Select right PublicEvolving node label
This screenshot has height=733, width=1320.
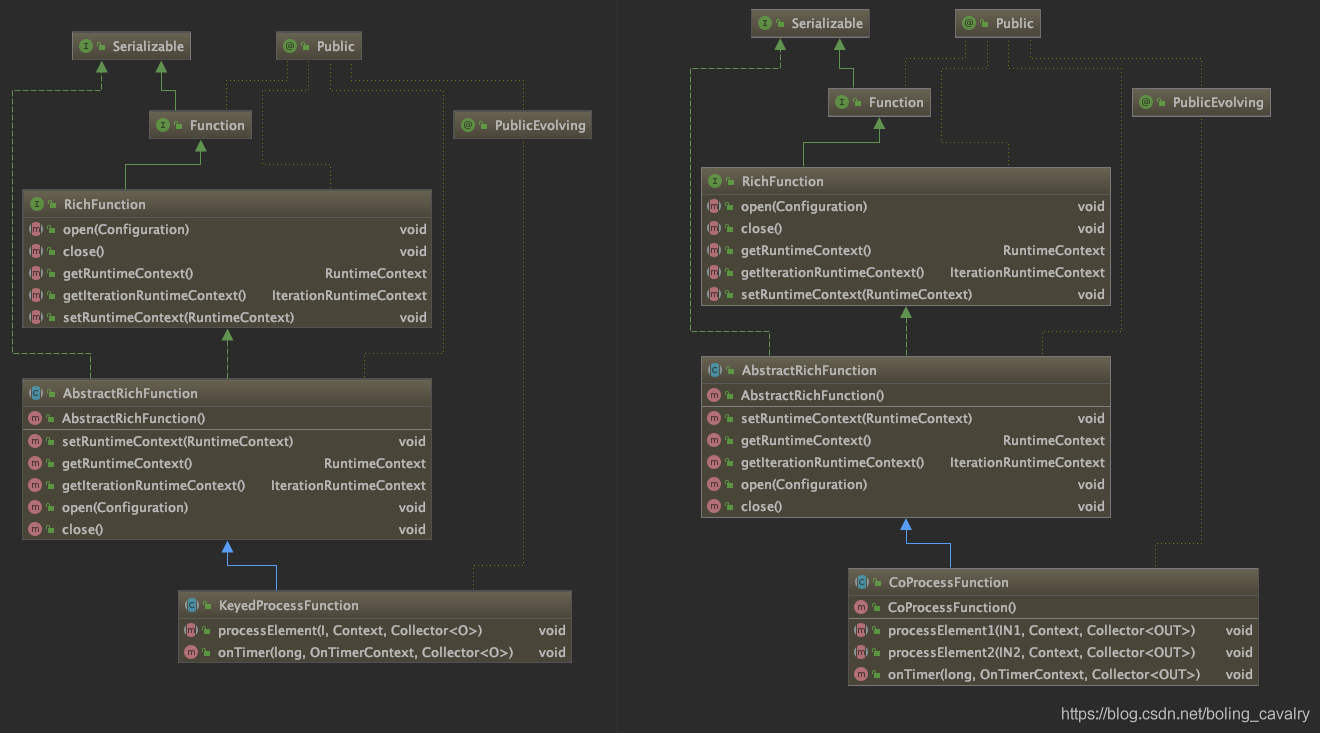click(1218, 102)
